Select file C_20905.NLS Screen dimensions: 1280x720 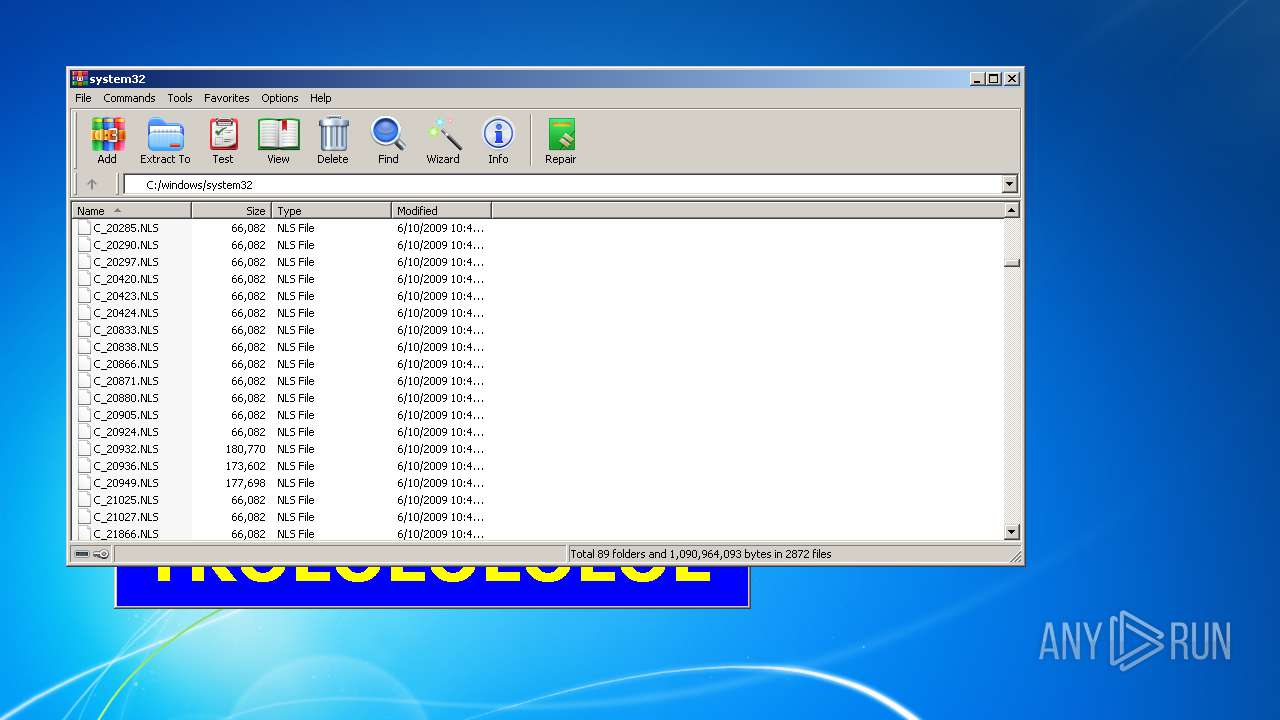coord(126,415)
